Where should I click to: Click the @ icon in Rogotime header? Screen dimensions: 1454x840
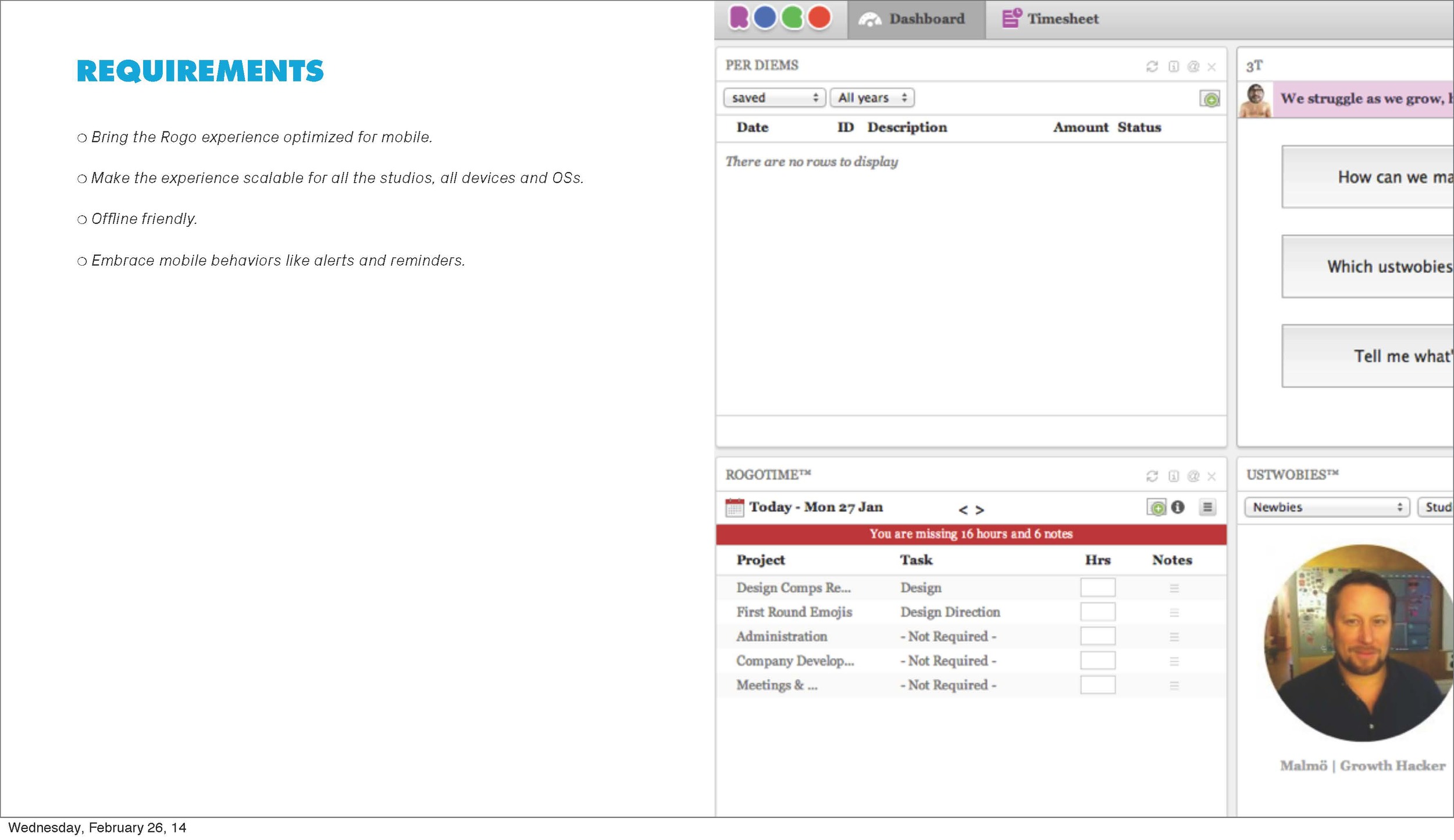click(x=1193, y=476)
